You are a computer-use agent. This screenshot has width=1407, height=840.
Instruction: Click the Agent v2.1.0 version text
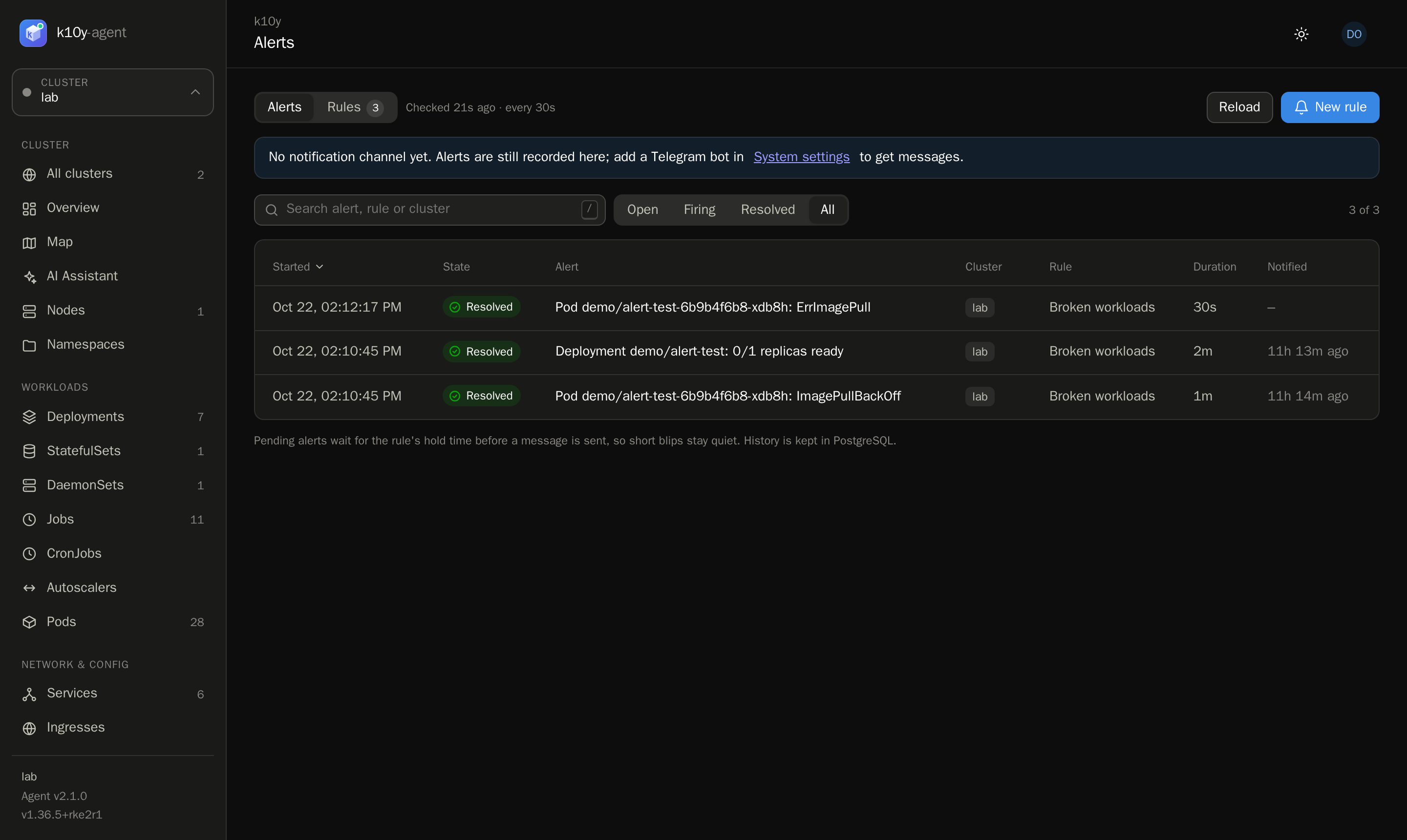54,796
